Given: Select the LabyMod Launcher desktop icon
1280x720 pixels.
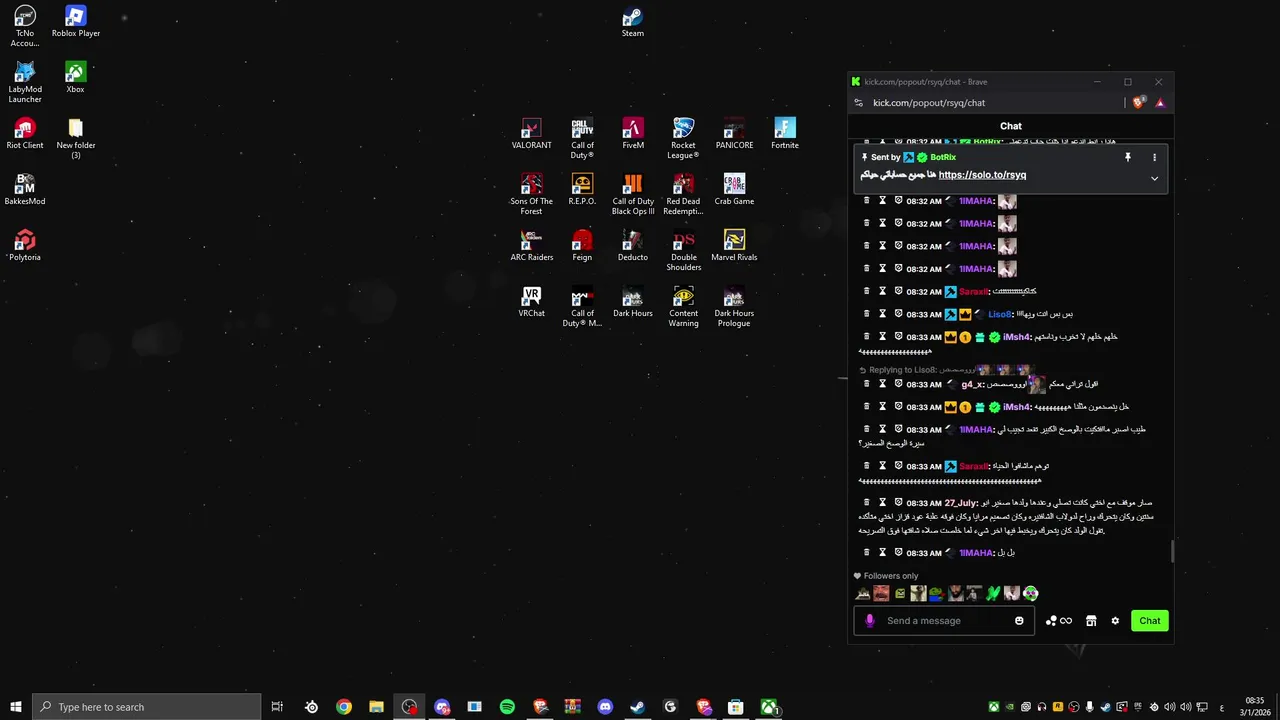Looking at the screenshot, I should coord(25,83).
